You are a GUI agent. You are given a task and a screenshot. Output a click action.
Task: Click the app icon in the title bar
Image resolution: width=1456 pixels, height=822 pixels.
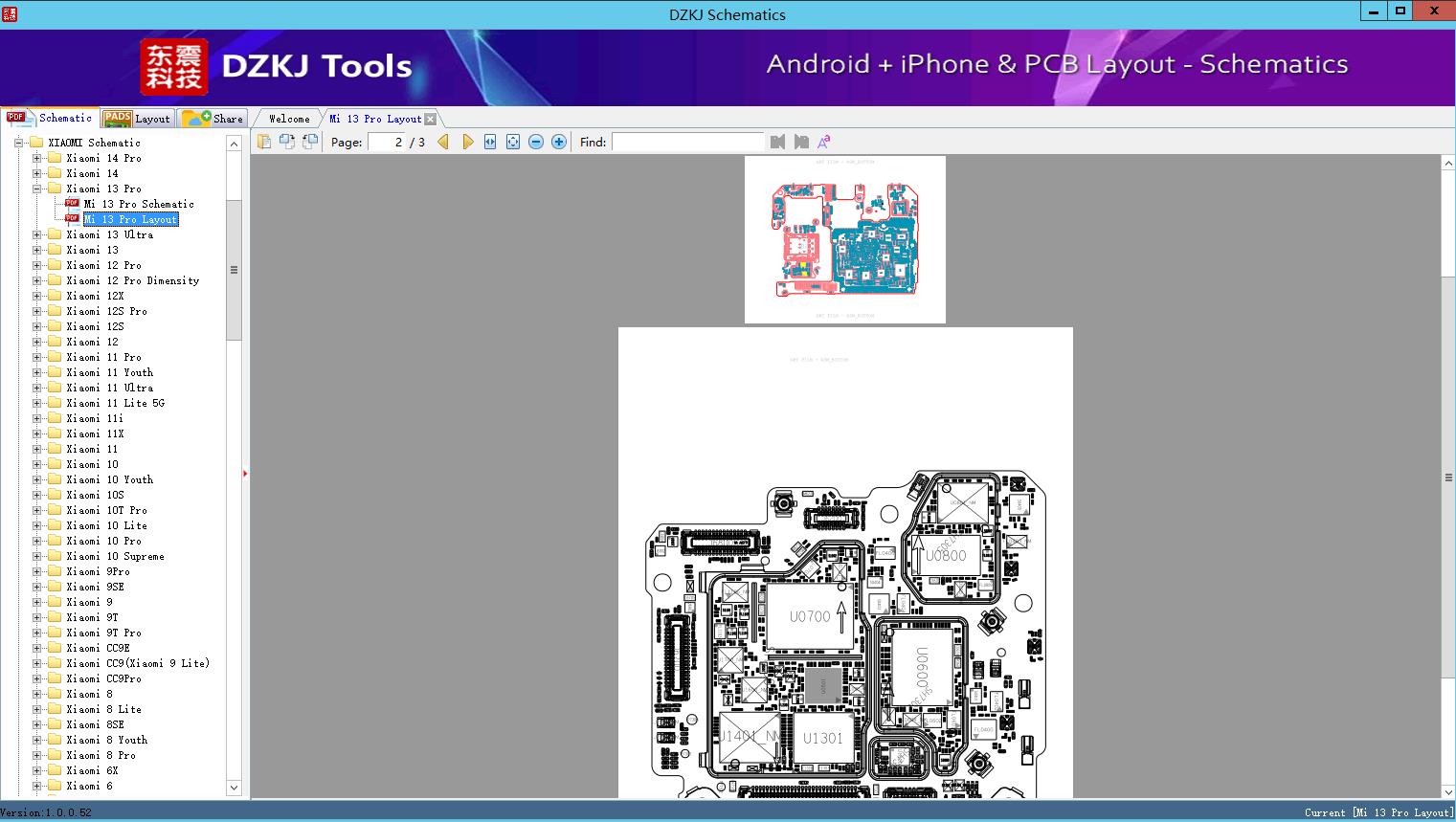tap(10, 13)
